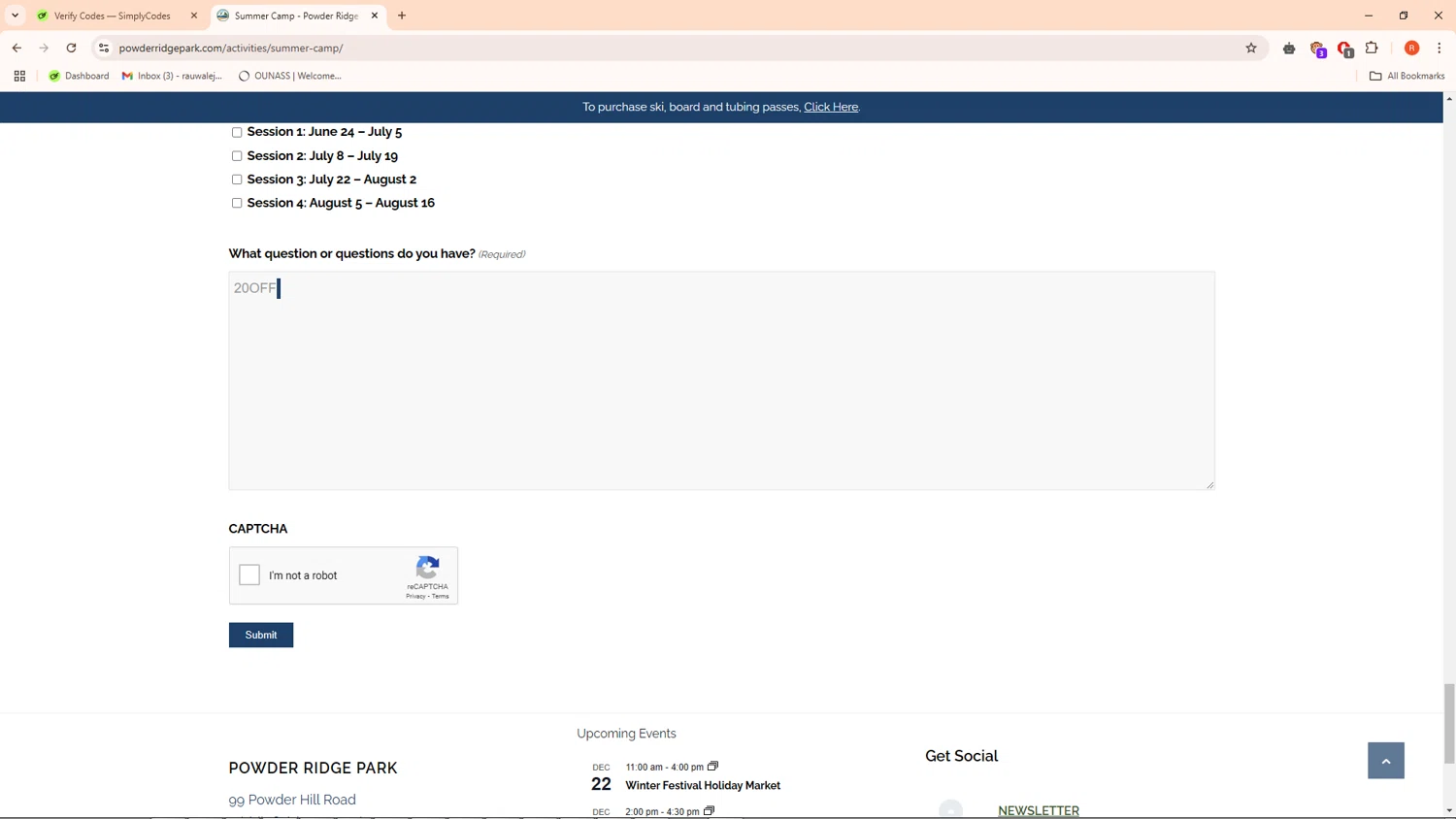Open the reCAPTCHA Privacy link

tap(415, 596)
